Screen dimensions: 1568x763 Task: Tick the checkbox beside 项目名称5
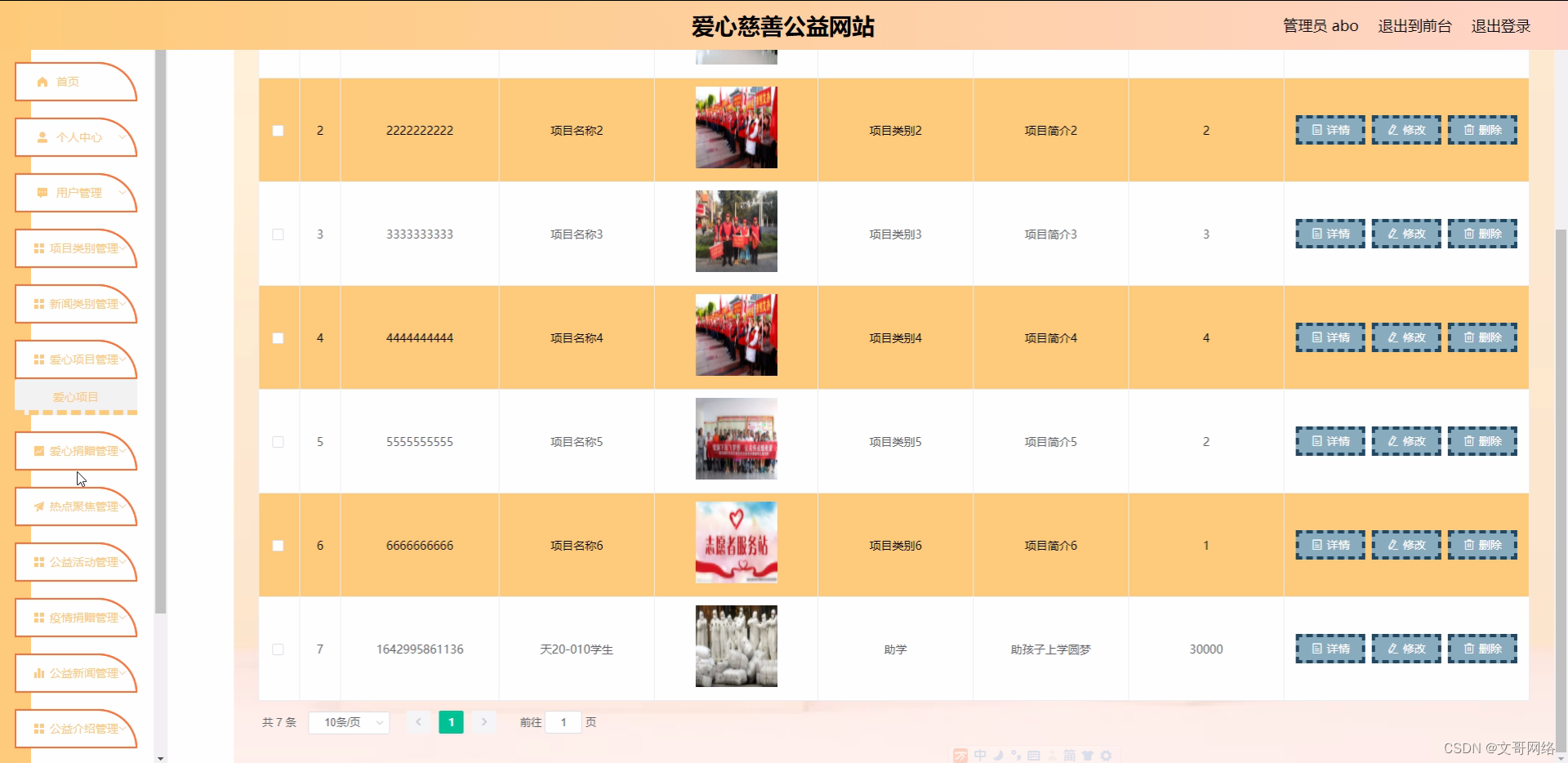click(278, 441)
